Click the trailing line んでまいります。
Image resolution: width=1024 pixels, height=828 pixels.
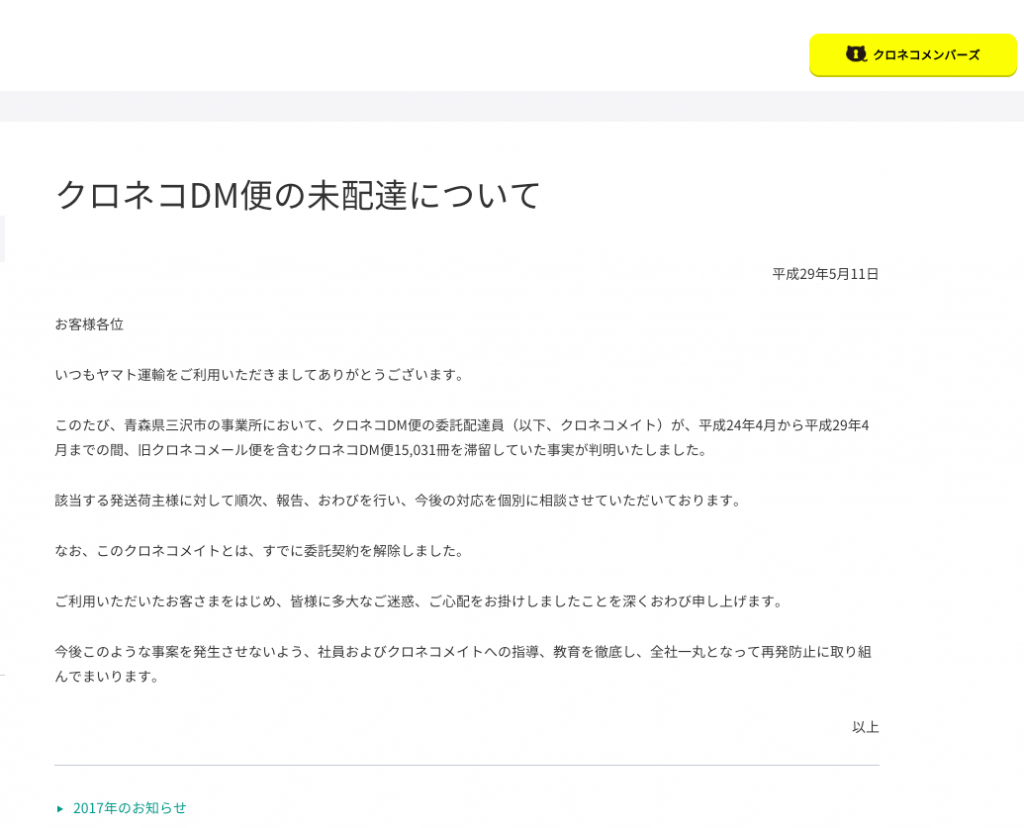(x=107, y=677)
